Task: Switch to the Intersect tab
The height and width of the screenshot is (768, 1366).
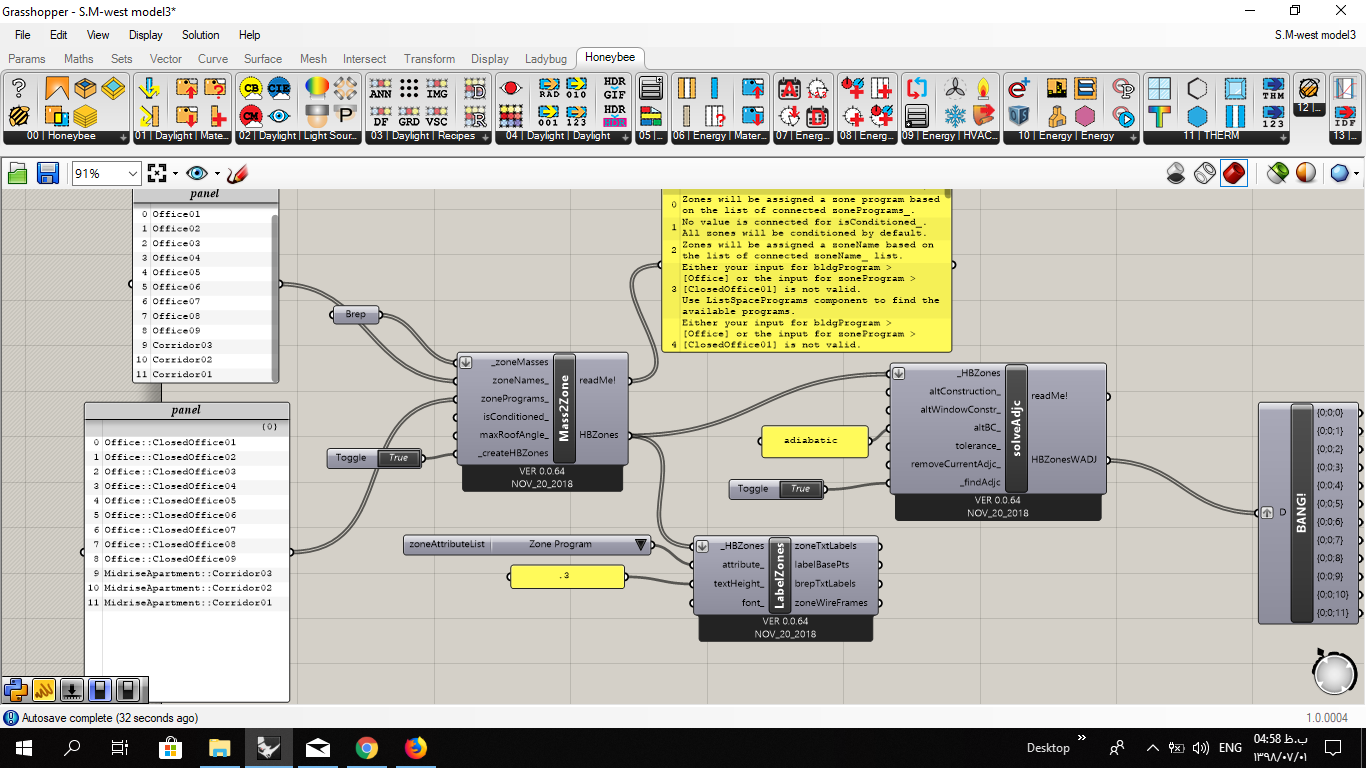Action: click(x=365, y=59)
